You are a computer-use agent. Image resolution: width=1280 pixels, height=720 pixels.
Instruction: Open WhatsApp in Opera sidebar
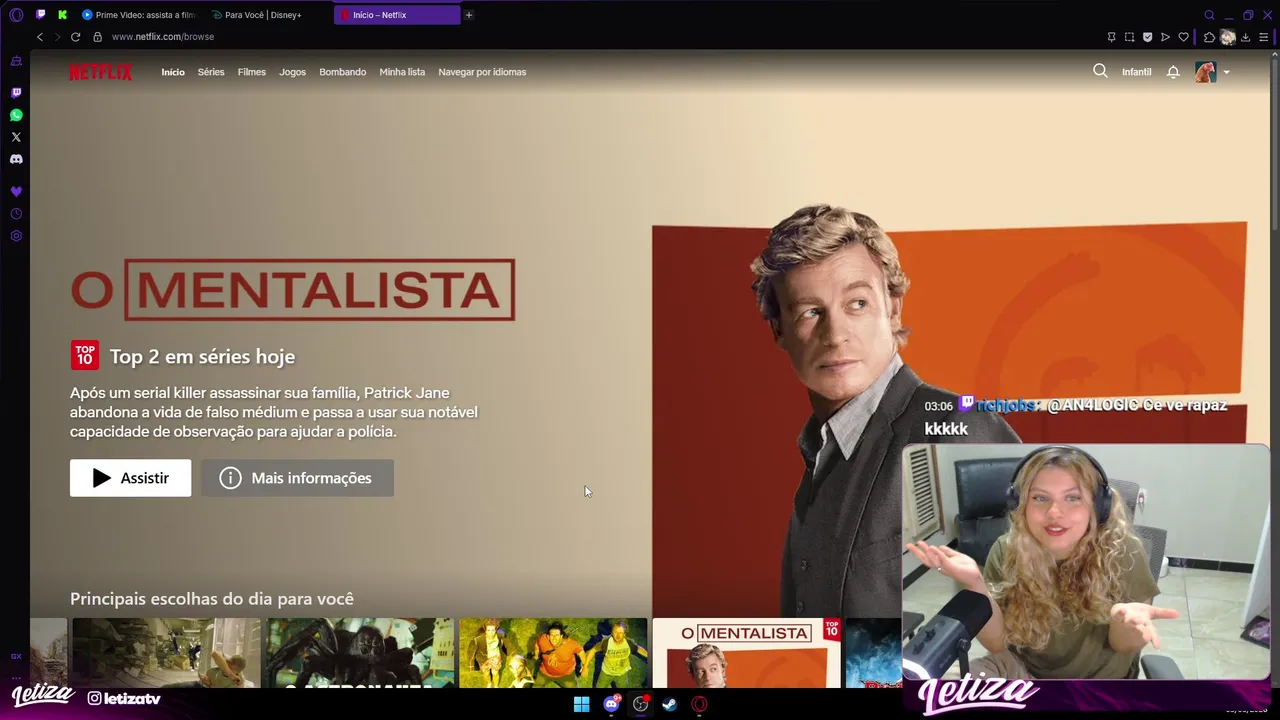[x=16, y=115]
